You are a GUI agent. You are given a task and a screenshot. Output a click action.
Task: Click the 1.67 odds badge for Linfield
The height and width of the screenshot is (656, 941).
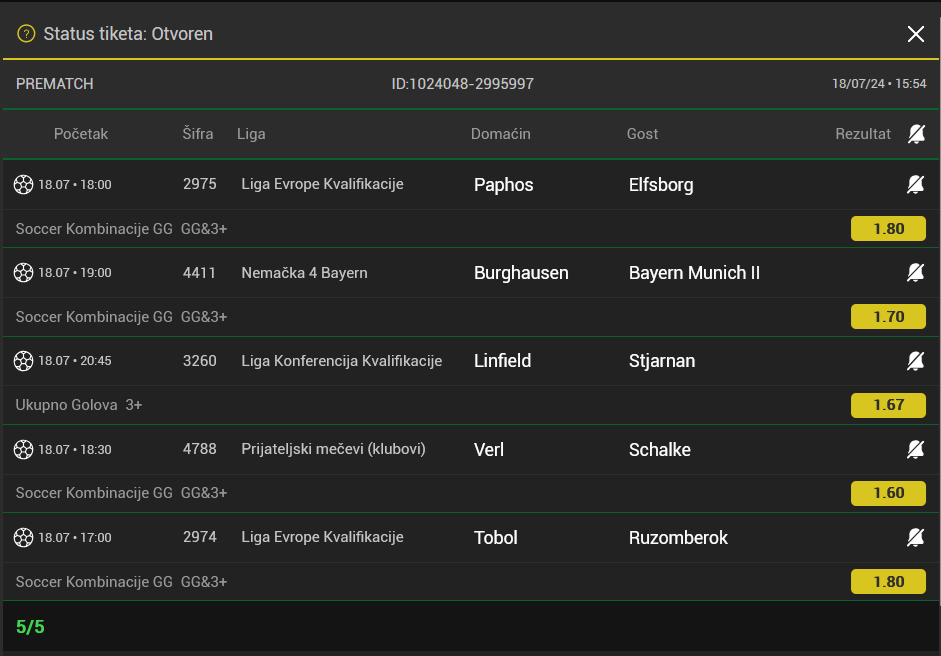pyautogui.click(x=888, y=405)
